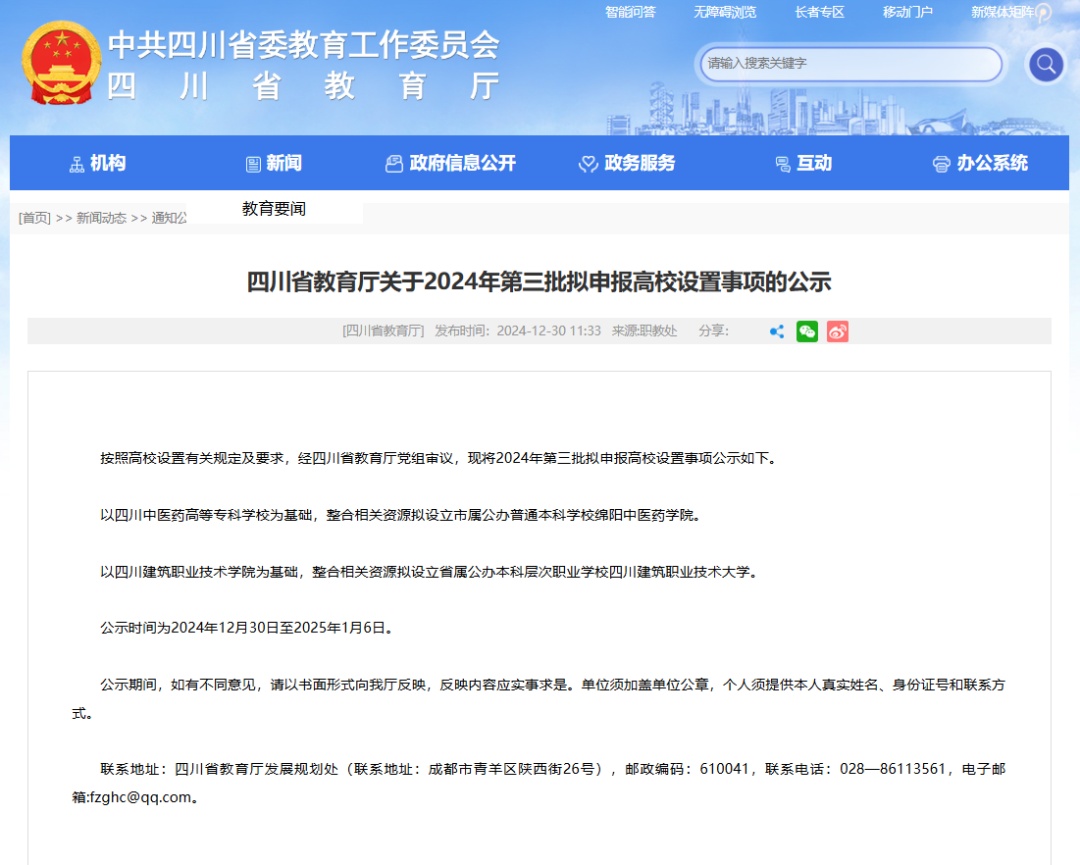Go to the 长者专区 seniors section
1080x865 pixels.
click(819, 12)
